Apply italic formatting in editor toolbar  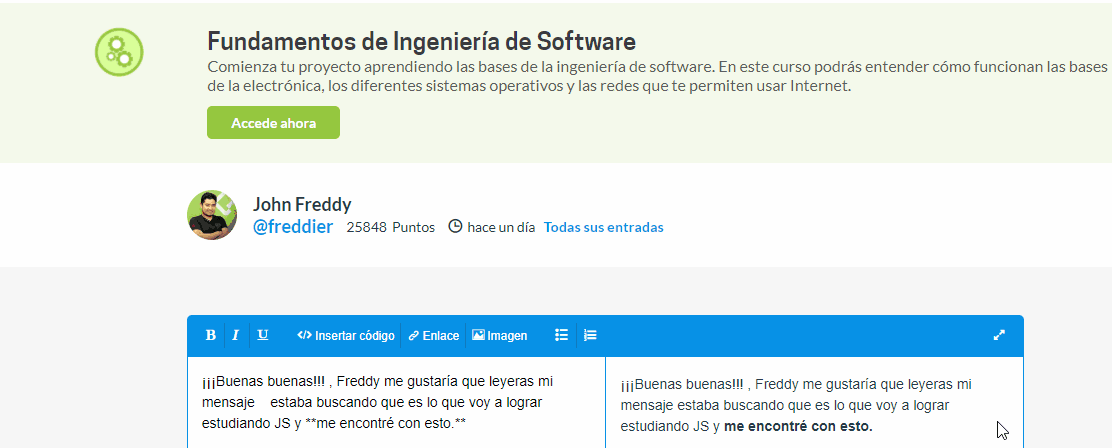[235, 335]
